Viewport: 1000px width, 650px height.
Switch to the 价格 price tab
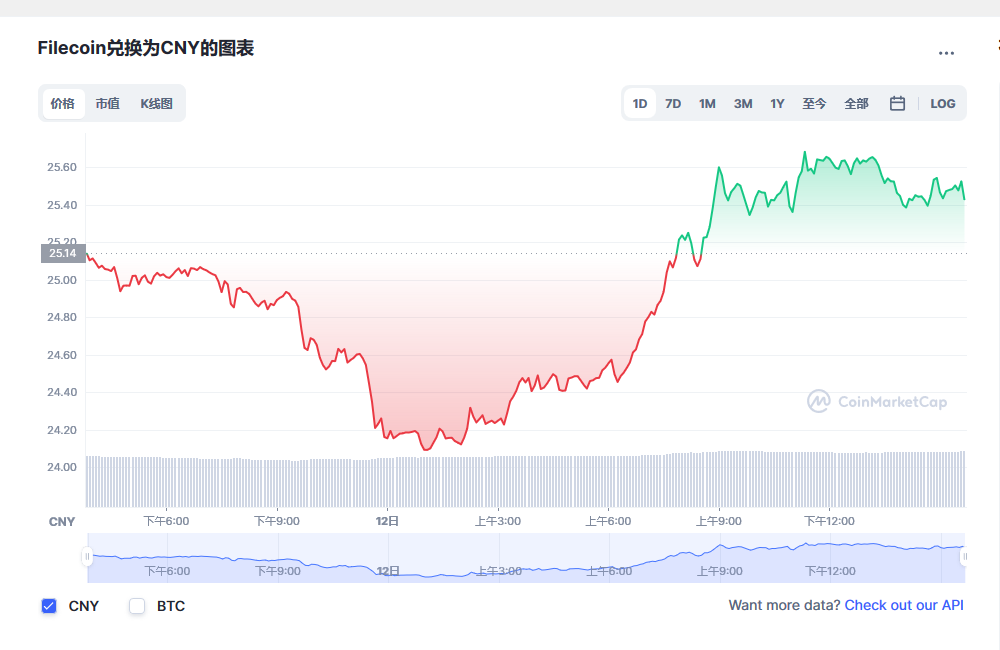(x=63, y=103)
